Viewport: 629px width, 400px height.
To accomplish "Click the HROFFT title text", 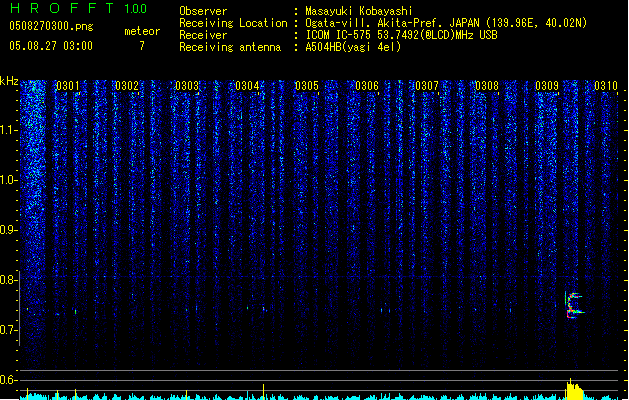I will pyautogui.click(x=62, y=8).
